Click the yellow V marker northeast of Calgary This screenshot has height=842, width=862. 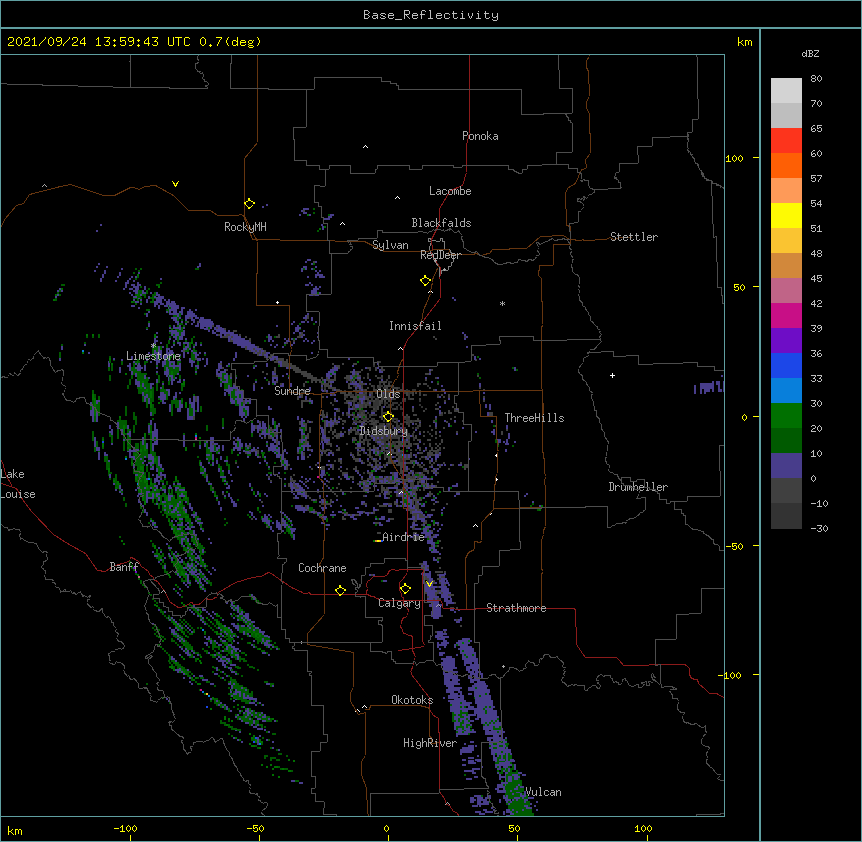(x=429, y=584)
